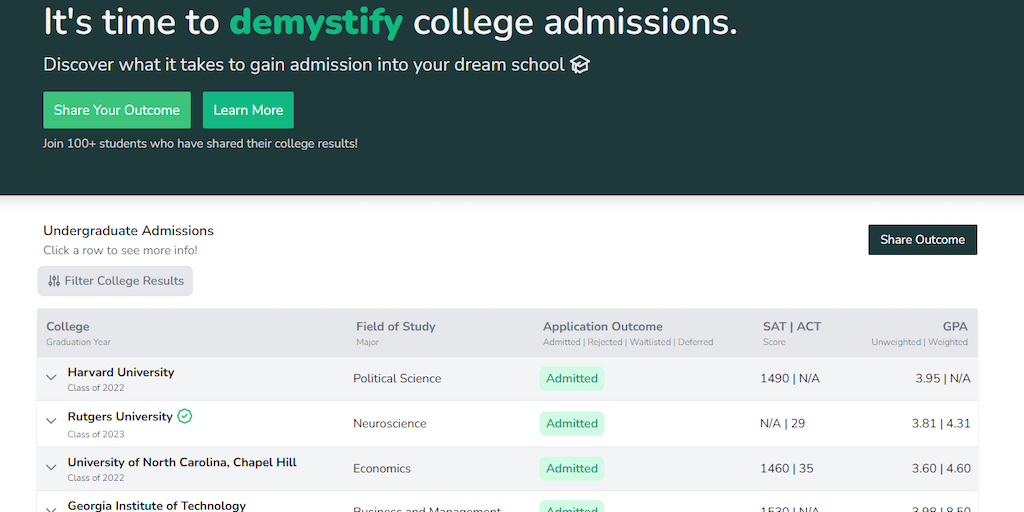This screenshot has height=512, width=1024.
Task: Click the dark Share Outcome button
Action: point(922,240)
